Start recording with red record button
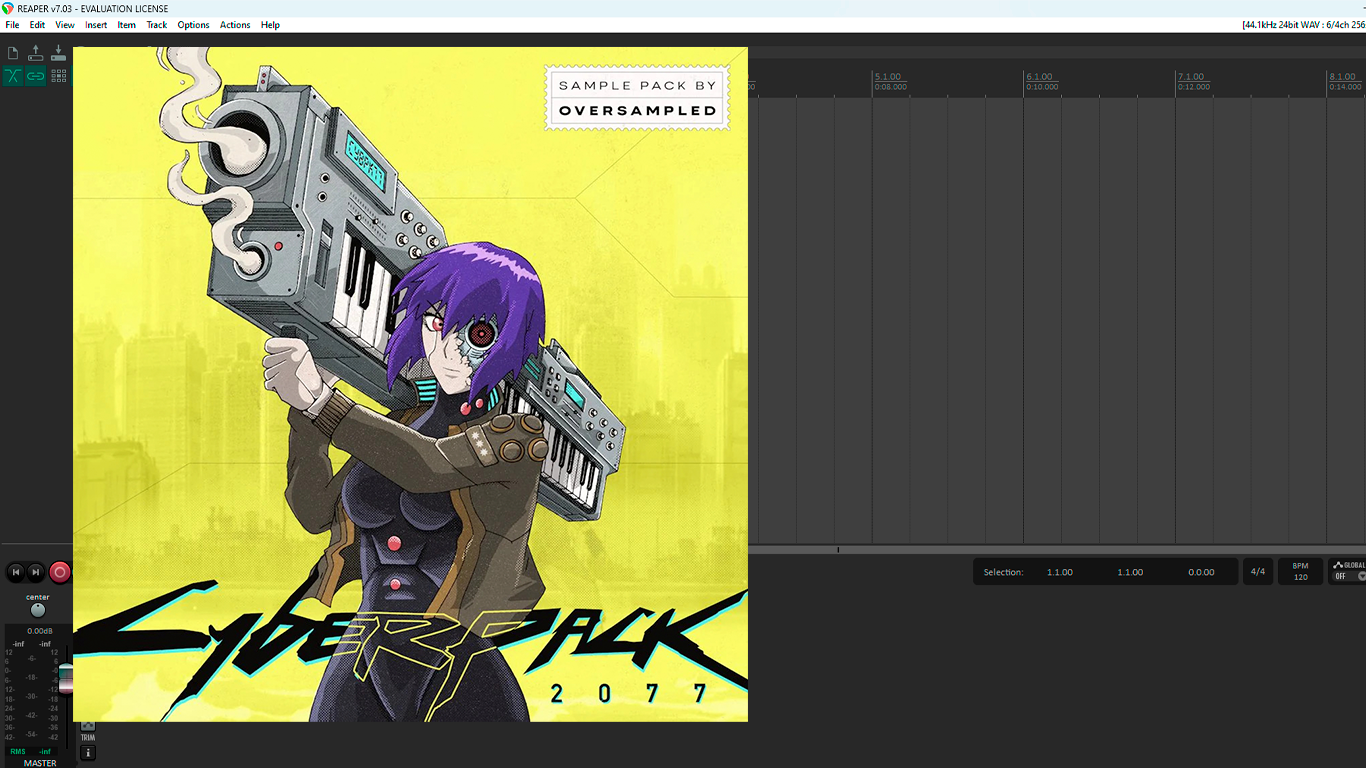The image size is (1366, 768). [x=60, y=572]
